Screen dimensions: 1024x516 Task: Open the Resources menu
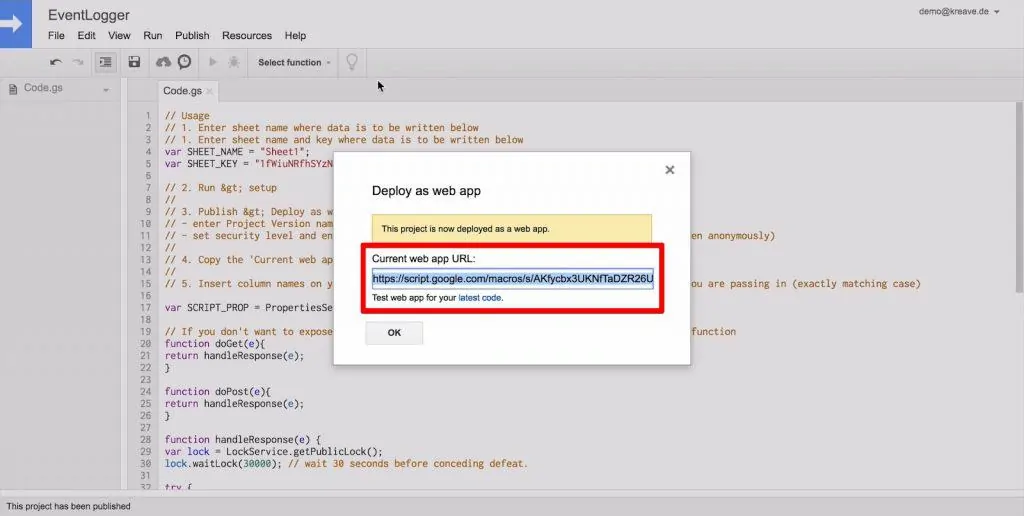click(247, 35)
